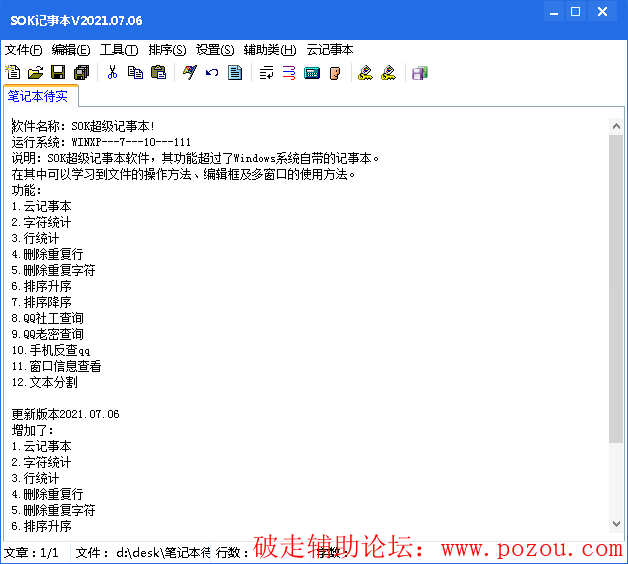Click the line starting with 说明: SOK超级记事本软件
This screenshot has width=628, height=564.
click(195, 159)
